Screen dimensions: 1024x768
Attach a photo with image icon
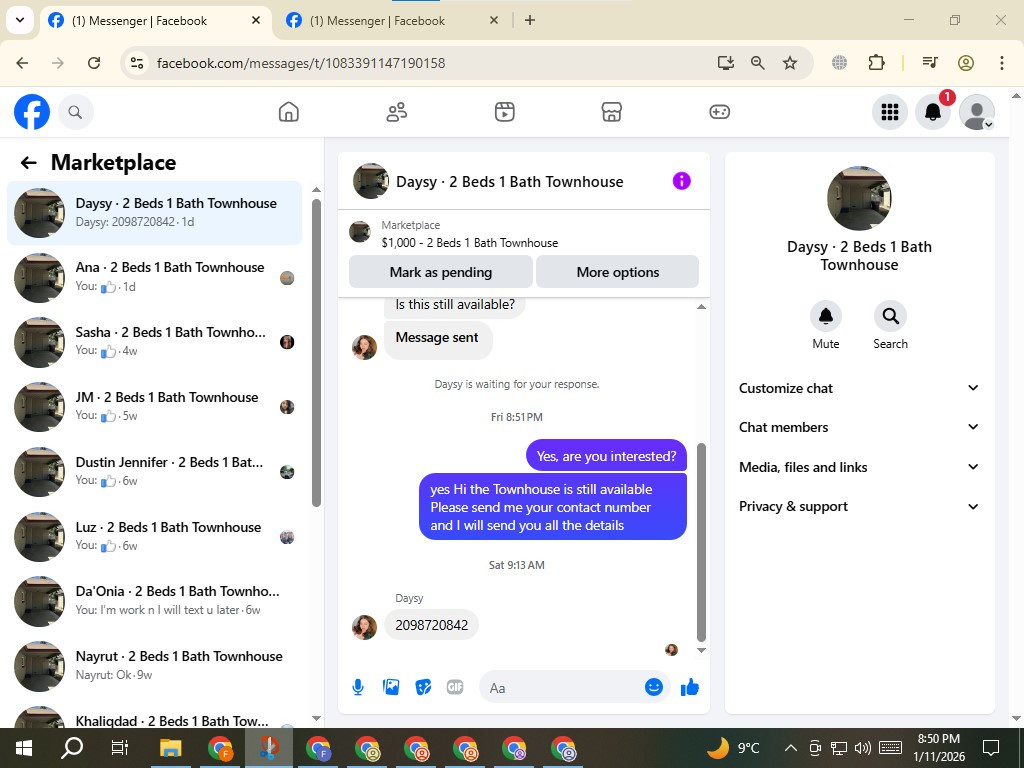[391, 687]
